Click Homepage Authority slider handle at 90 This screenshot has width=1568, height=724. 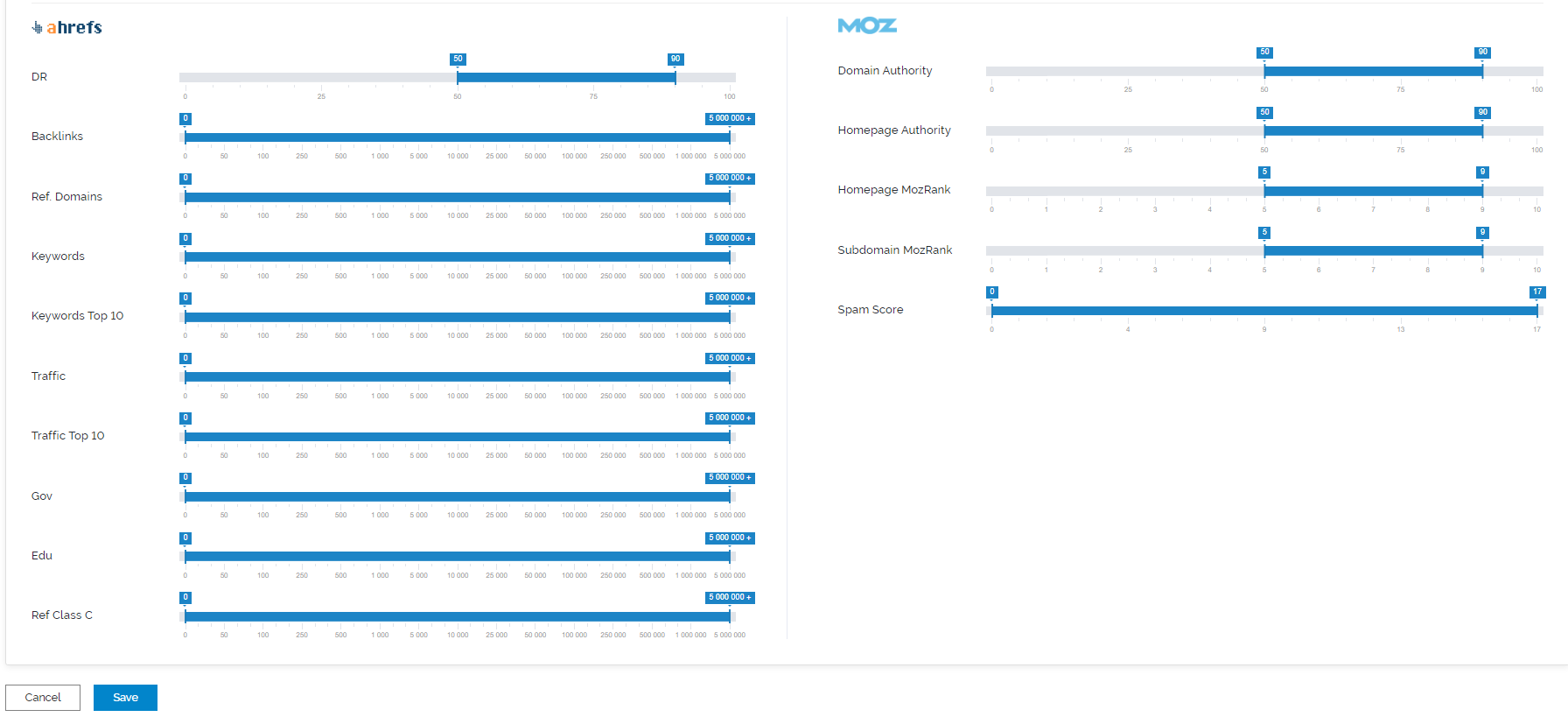click(x=1482, y=130)
